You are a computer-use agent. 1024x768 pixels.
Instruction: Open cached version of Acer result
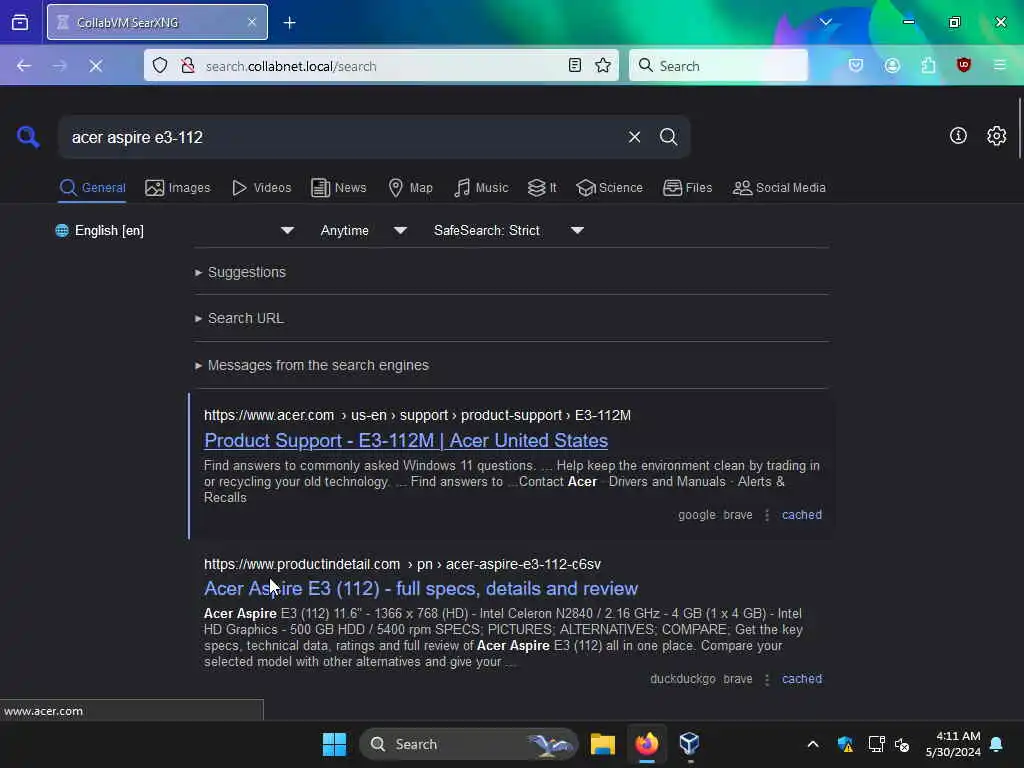pos(801,515)
